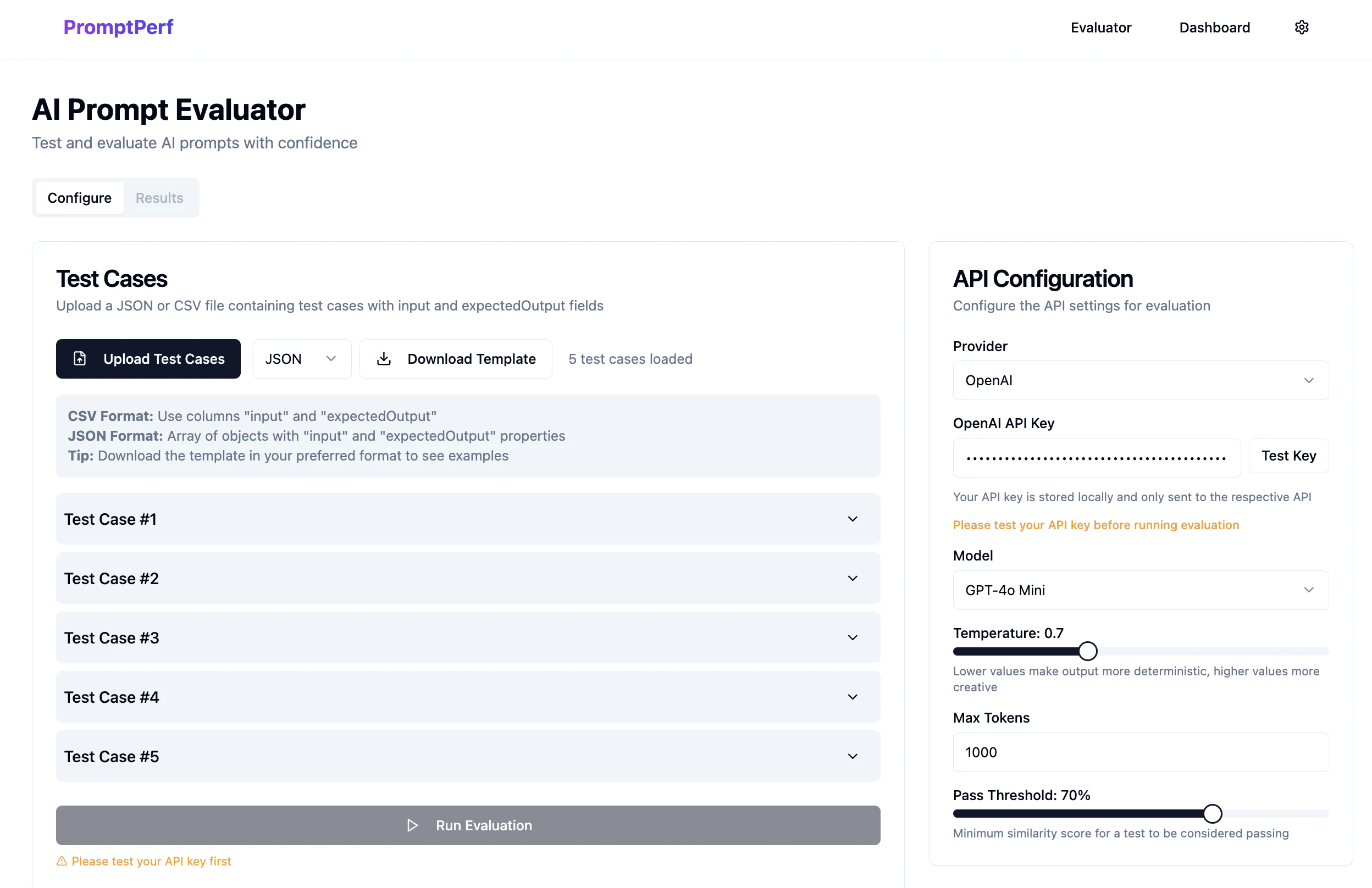
Task: Switch to the Results tab
Action: point(159,198)
